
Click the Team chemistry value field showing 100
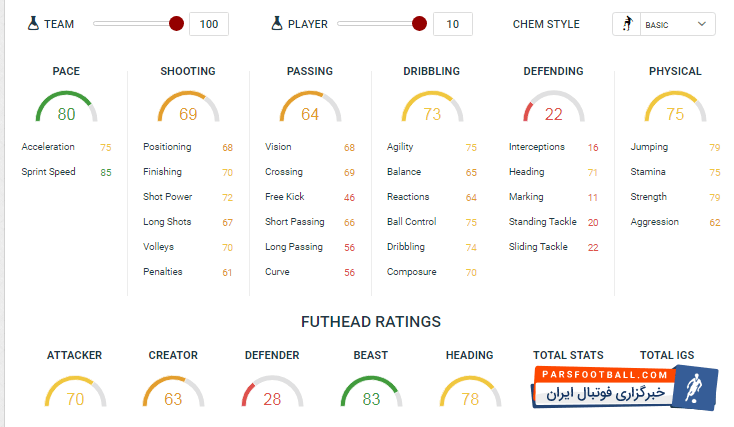[x=209, y=24]
